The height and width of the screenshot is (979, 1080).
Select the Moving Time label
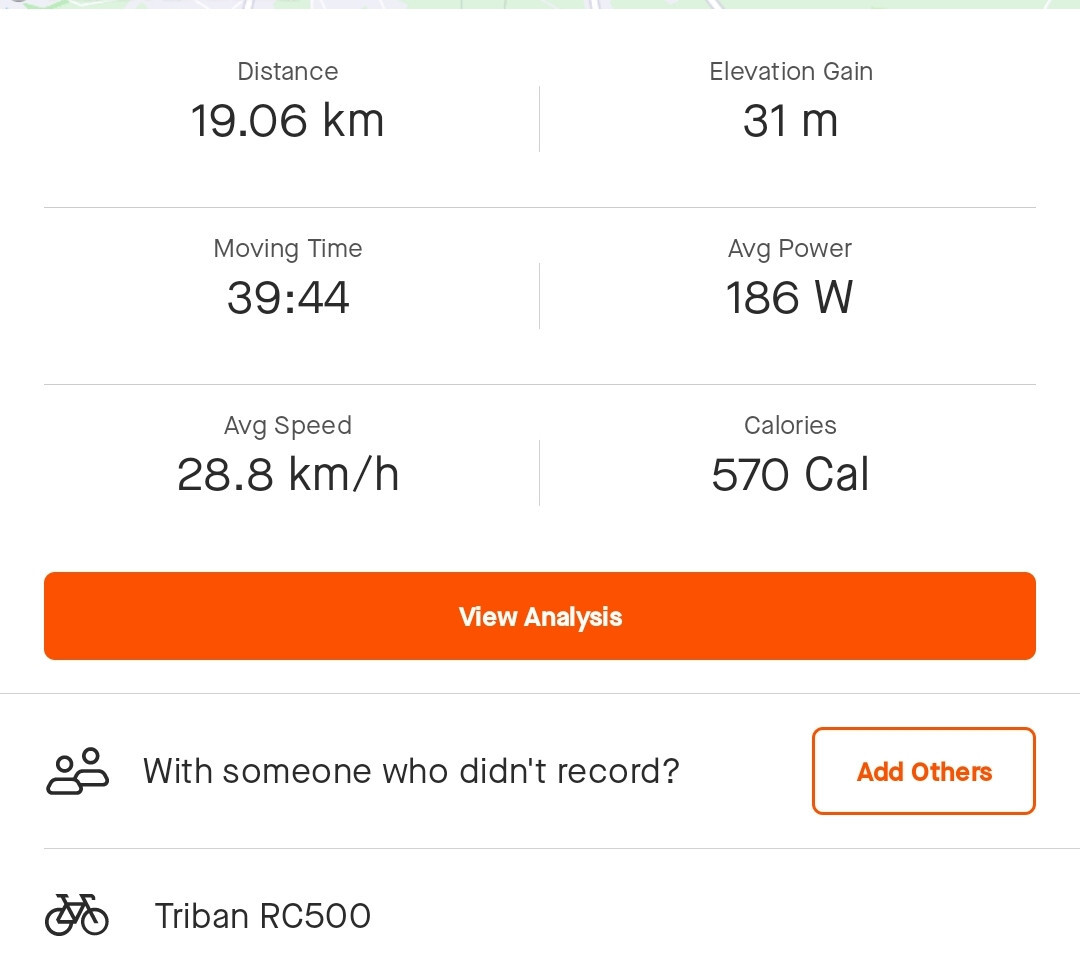coord(288,249)
